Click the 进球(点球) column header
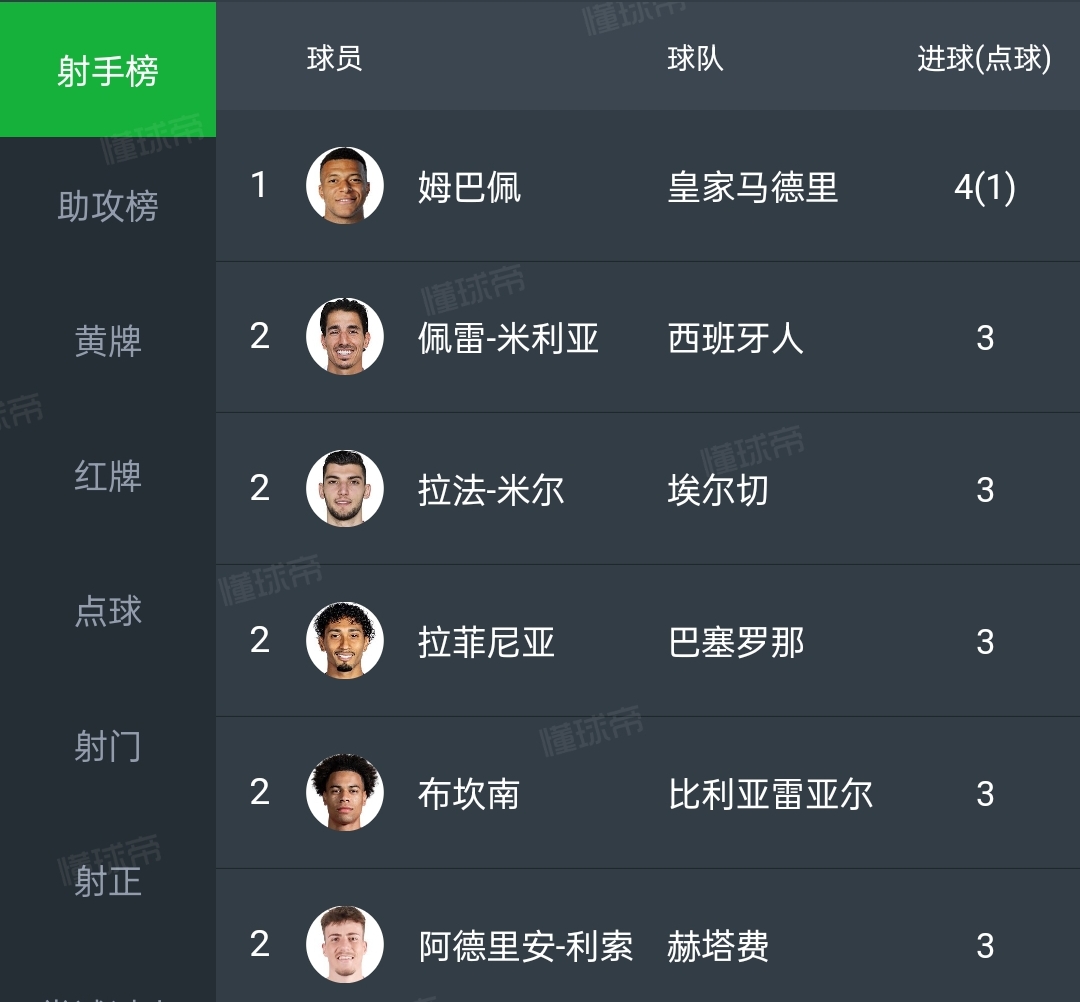Image resolution: width=1080 pixels, height=1002 pixels. coord(984,59)
